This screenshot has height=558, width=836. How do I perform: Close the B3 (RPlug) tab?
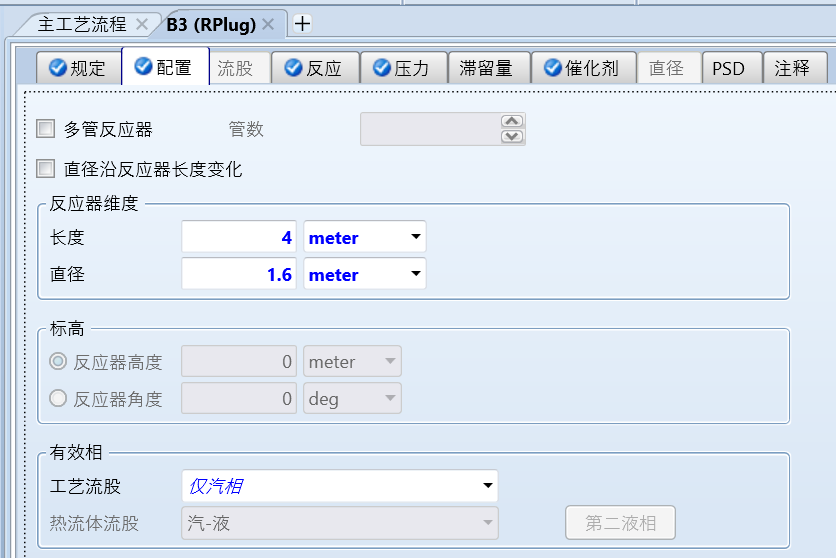pyautogui.click(x=269, y=24)
